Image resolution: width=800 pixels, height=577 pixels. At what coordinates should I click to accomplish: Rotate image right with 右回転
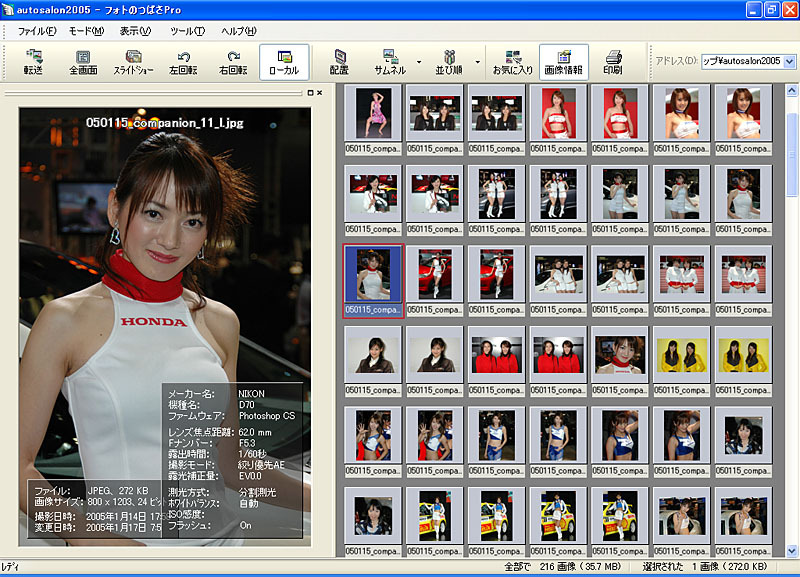coord(233,62)
